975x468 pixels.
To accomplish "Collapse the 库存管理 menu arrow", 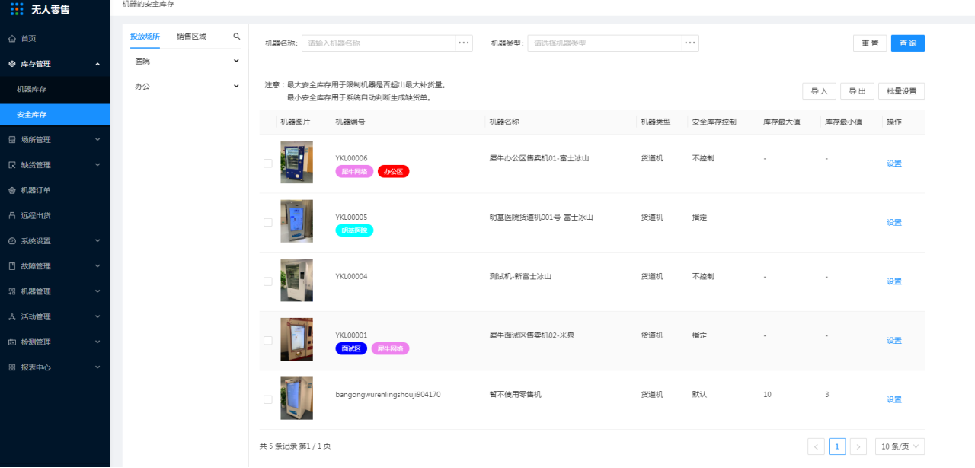I will coord(98,64).
